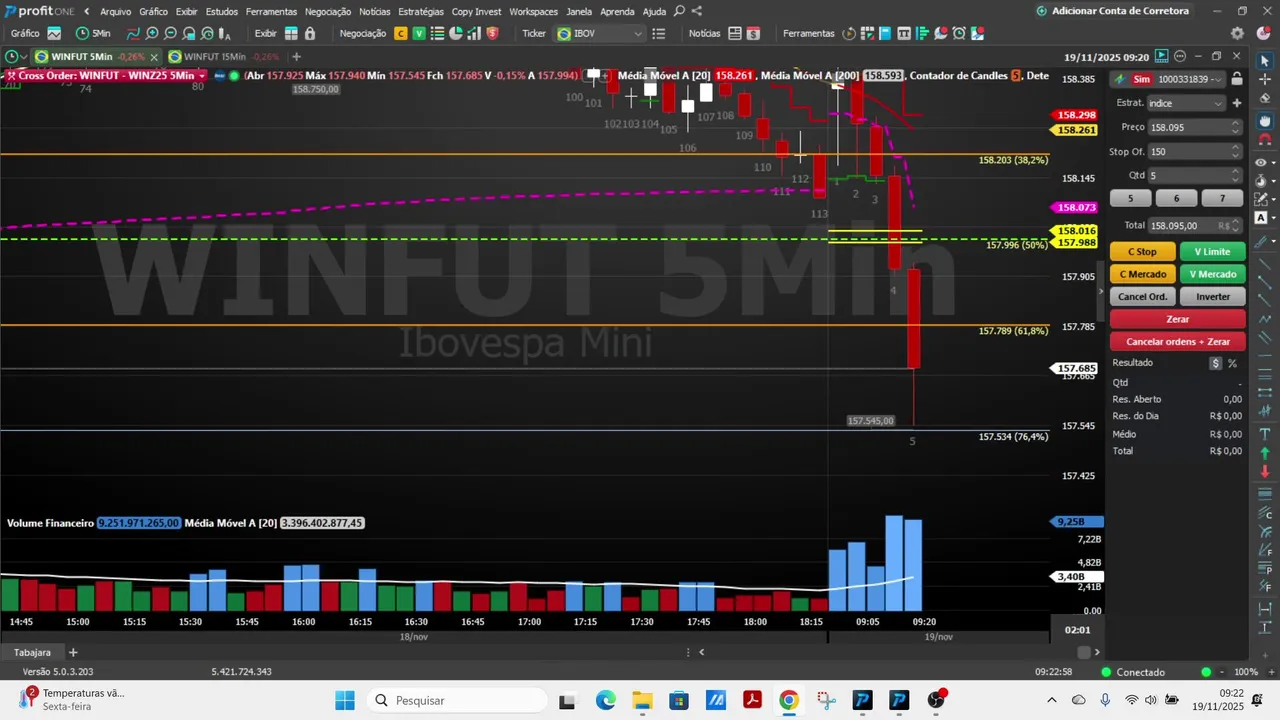
Task: Toggle the padlock beside account selector
Action: pyautogui.click(x=1237, y=79)
